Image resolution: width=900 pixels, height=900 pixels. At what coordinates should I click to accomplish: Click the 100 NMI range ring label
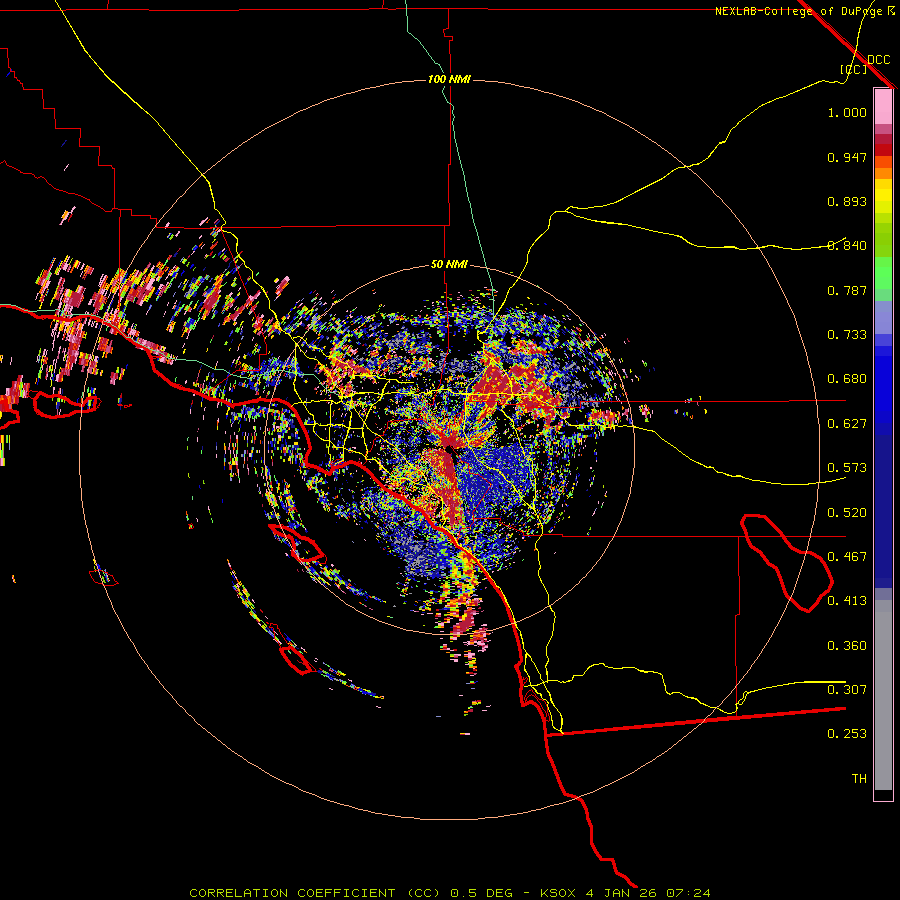[449, 79]
